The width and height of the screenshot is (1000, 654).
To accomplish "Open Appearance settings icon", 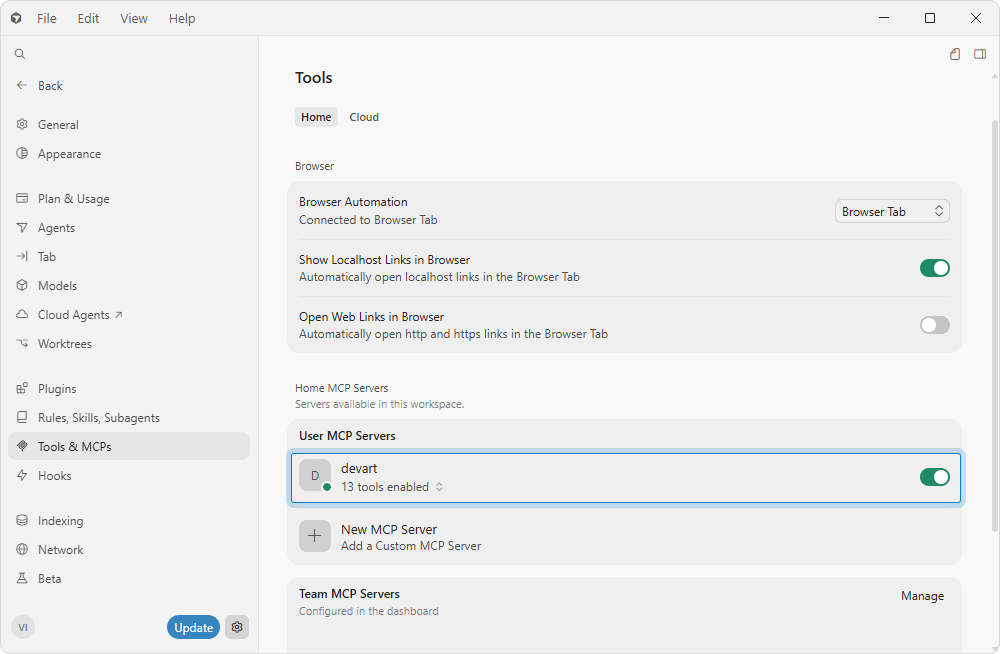I will point(22,153).
